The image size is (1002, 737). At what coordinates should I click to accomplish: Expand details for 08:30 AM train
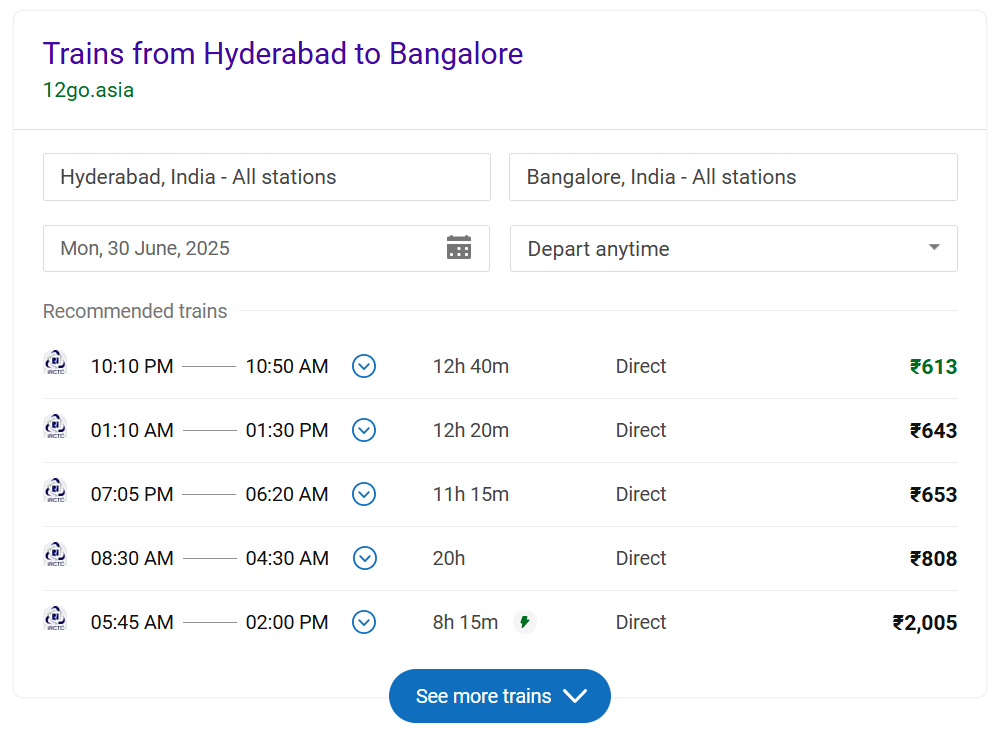(x=364, y=558)
